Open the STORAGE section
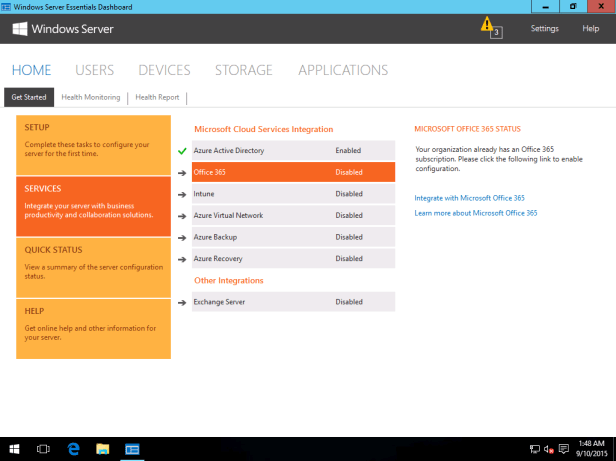Screen dimensions: 616x461 click(243, 70)
